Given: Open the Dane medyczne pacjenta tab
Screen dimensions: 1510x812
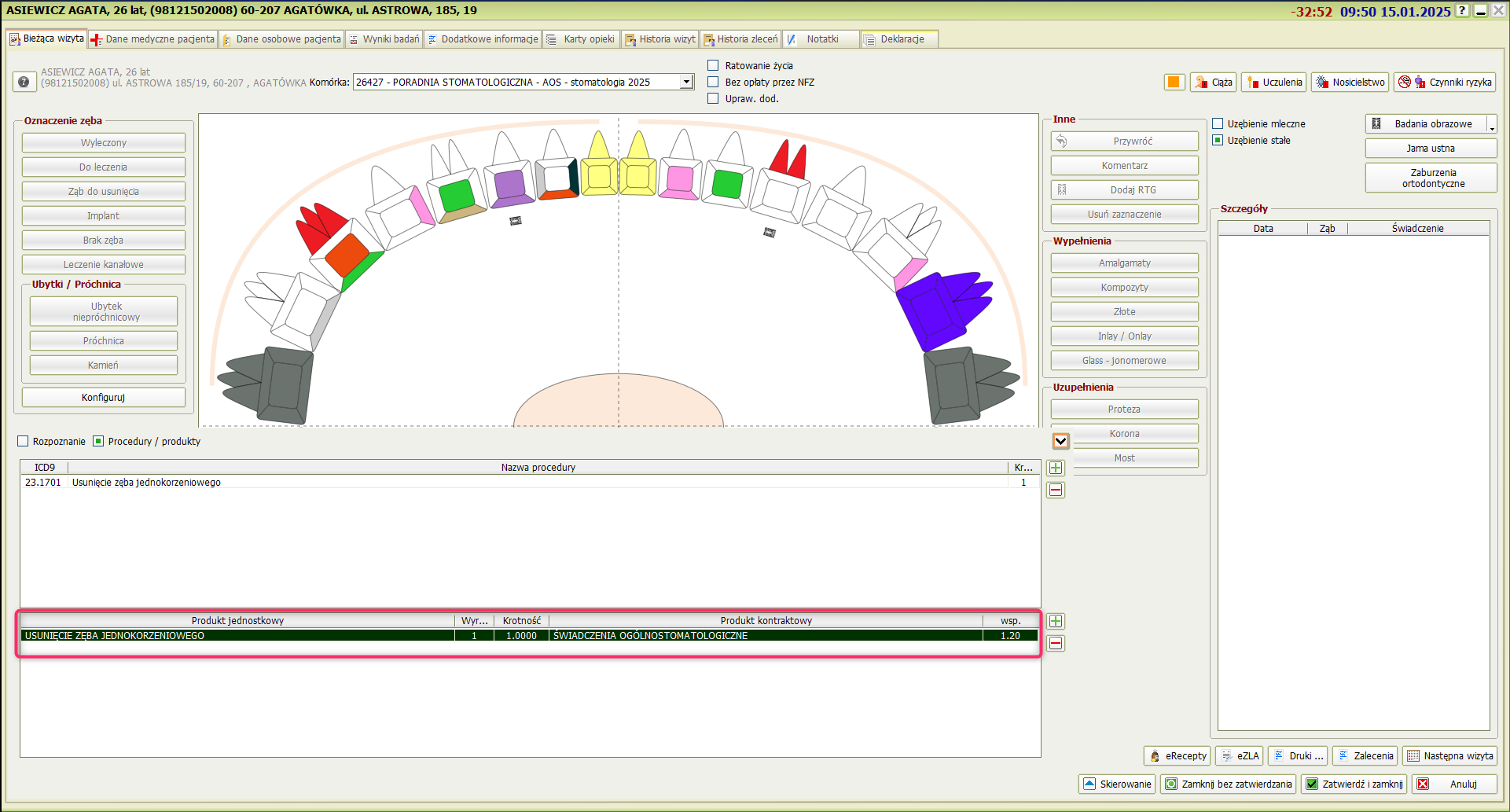Looking at the screenshot, I should coord(152,39).
